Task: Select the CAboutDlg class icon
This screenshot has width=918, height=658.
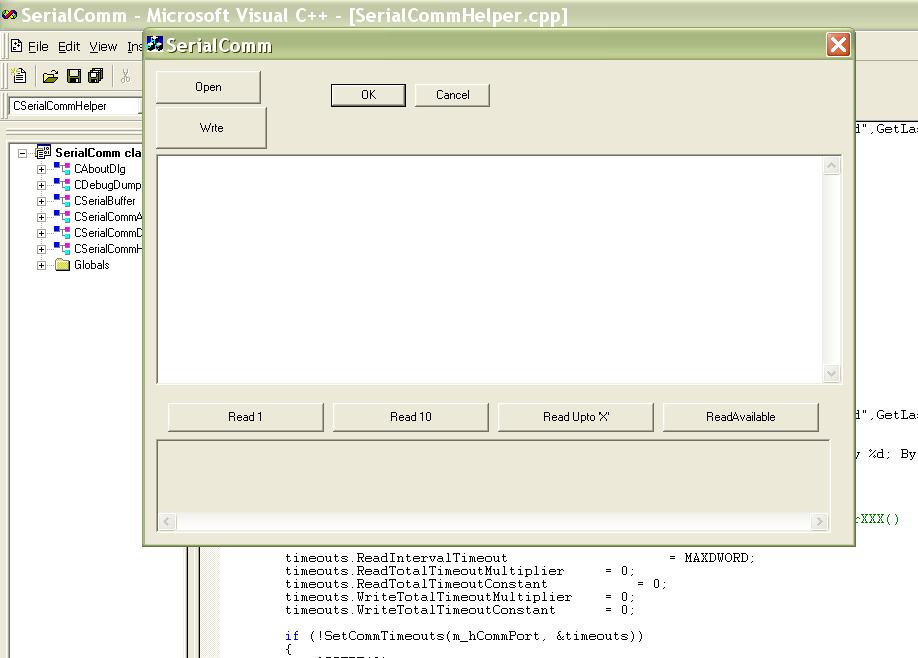Action: click(x=62, y=169)
